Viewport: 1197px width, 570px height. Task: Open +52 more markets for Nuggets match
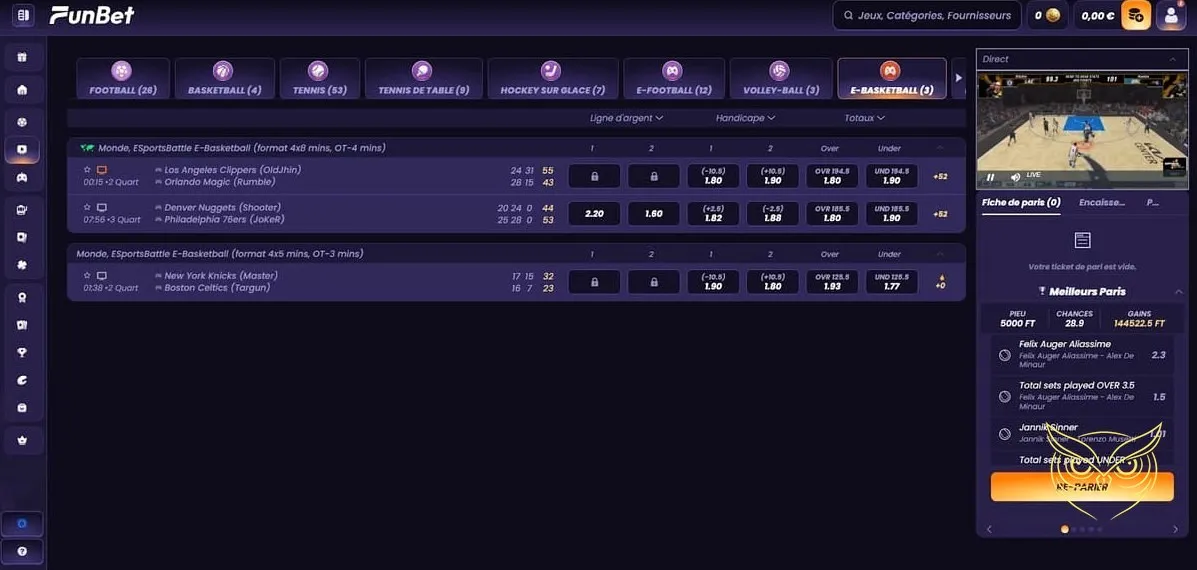940,214
